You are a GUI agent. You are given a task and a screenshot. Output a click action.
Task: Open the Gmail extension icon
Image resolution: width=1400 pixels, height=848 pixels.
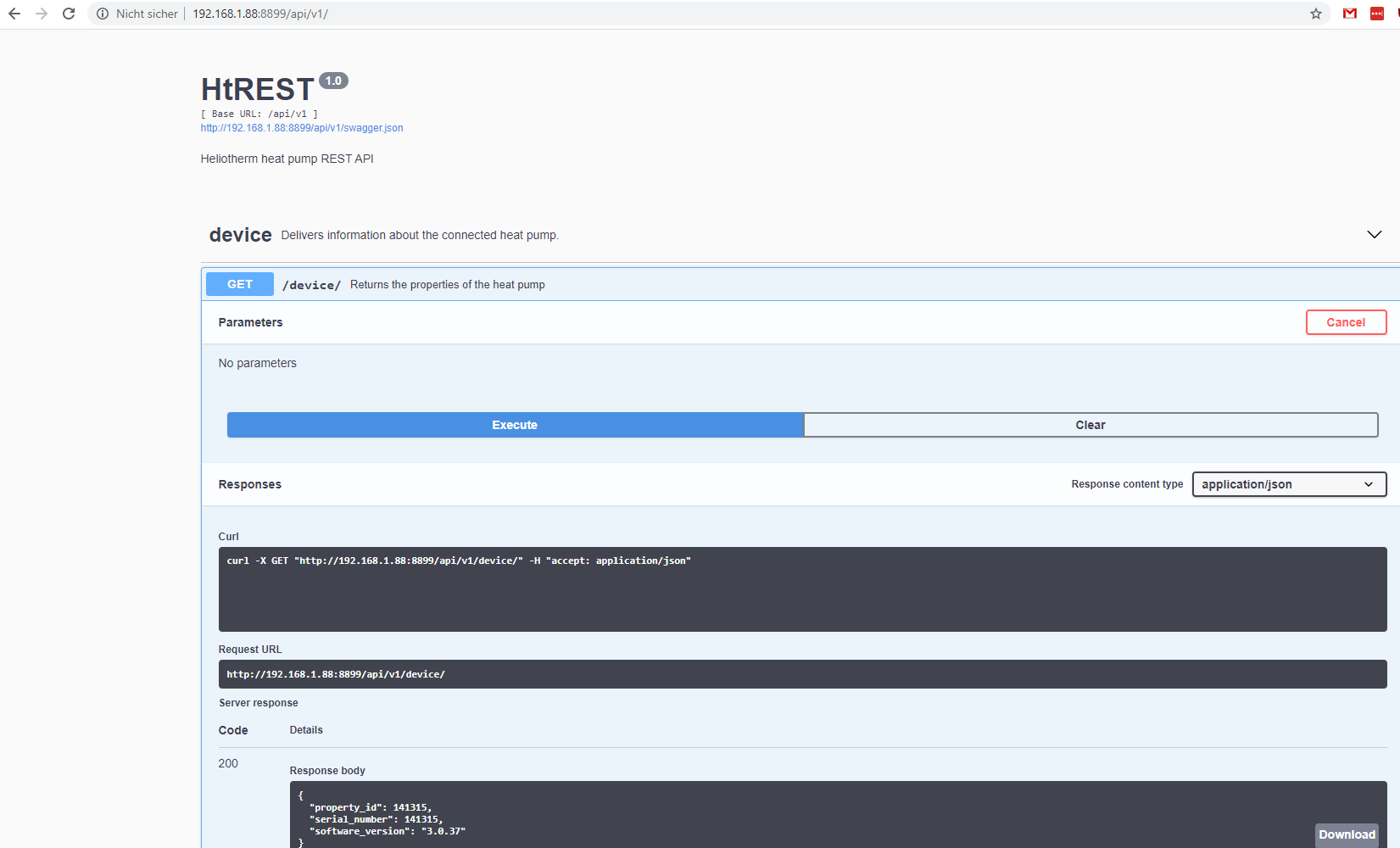(1350, 14)
